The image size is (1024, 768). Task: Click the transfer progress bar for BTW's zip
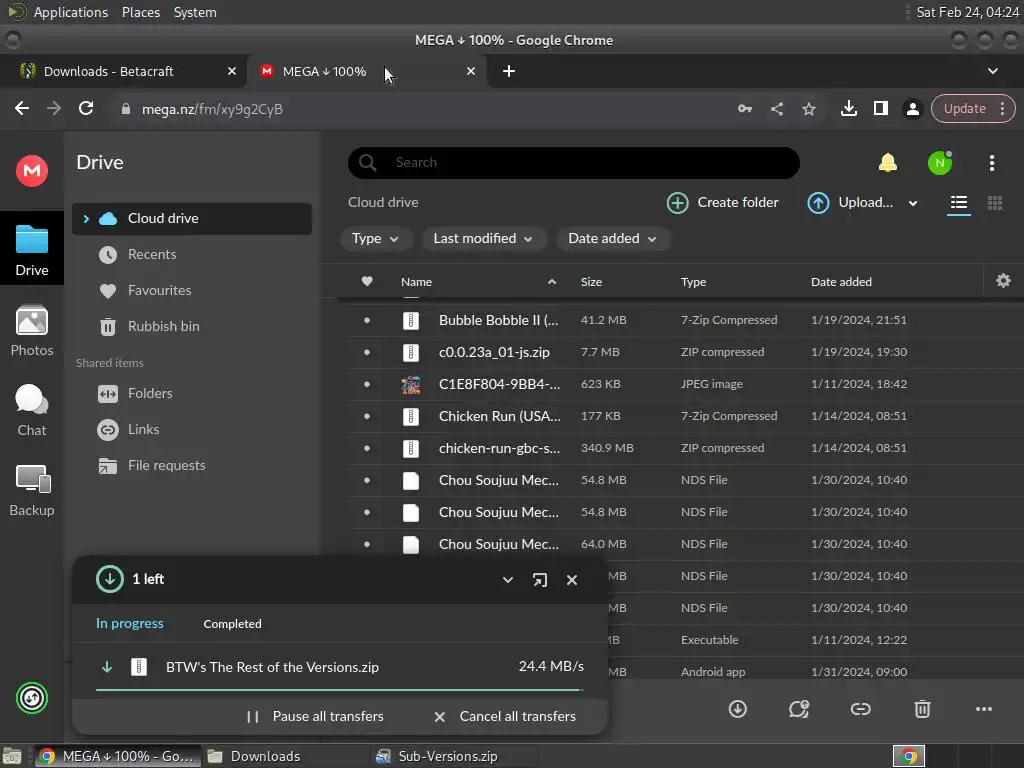pyautogui.click(x=339, y=690)
